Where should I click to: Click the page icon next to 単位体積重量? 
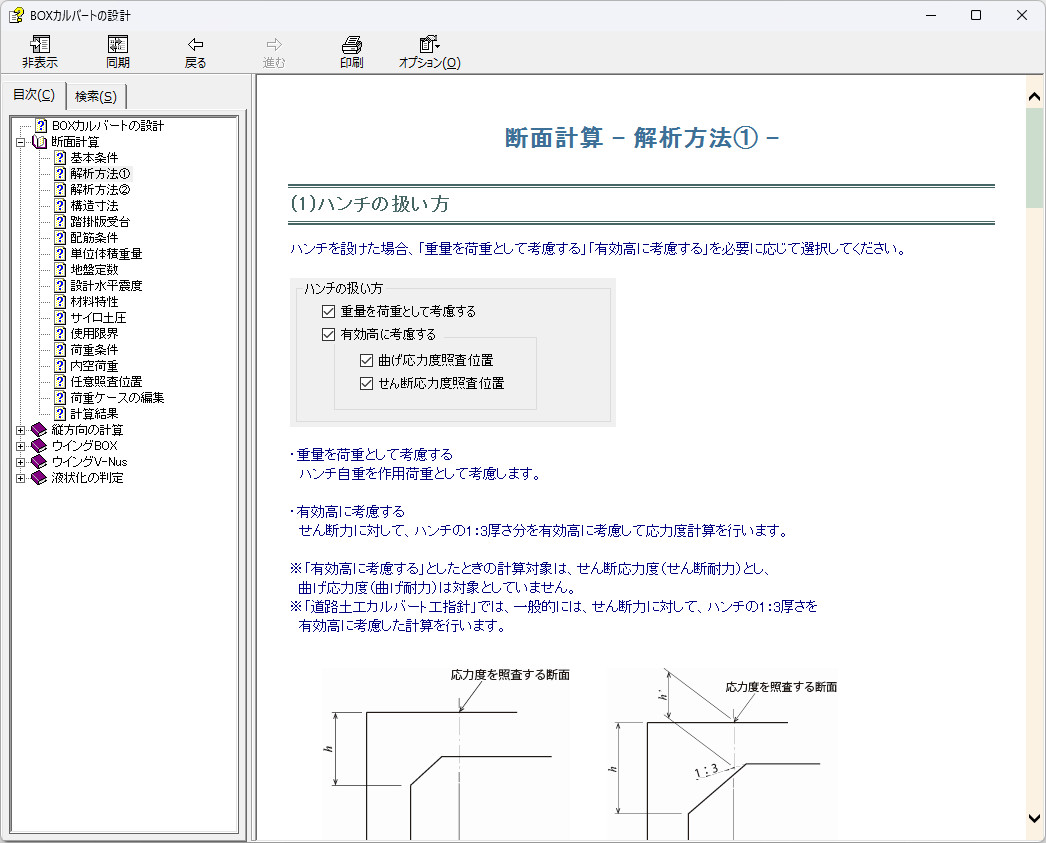[60, 253]
